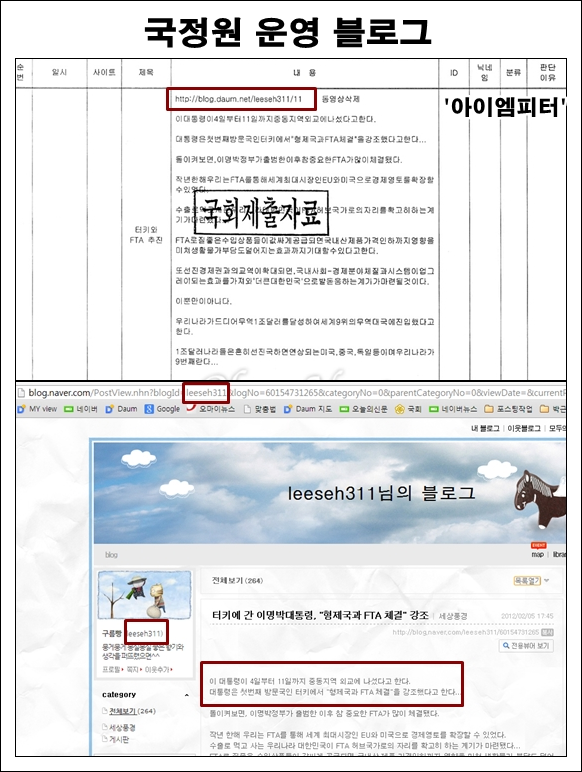Open the 쪽지 link
Image resolution: width=582 pixels, height=772 pixels.
[132, 670]
